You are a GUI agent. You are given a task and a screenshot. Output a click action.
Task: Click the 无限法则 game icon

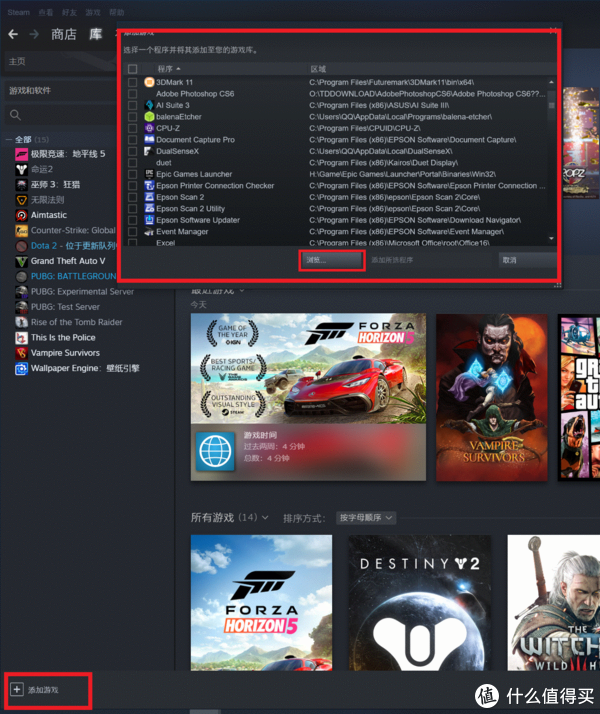[21, 200]
